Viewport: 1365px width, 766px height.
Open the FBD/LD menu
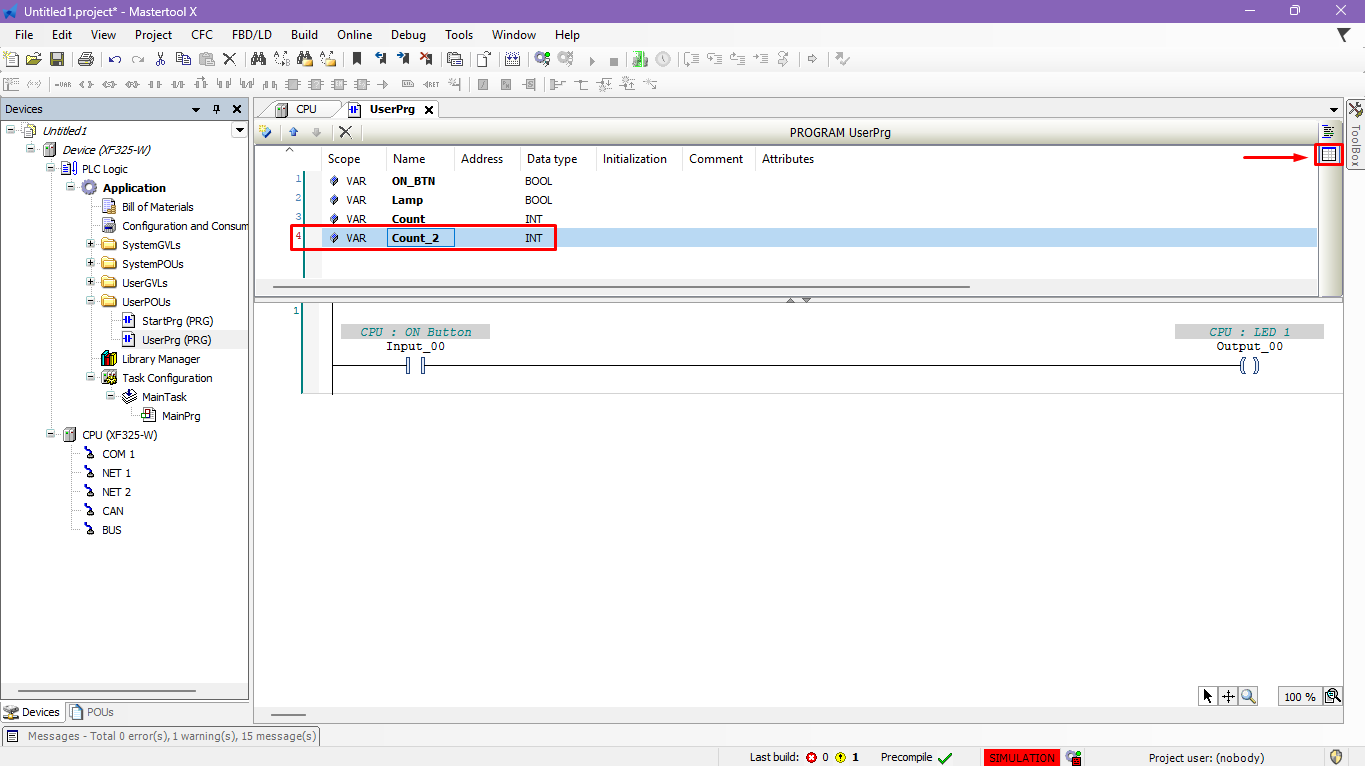coord(251,35)
